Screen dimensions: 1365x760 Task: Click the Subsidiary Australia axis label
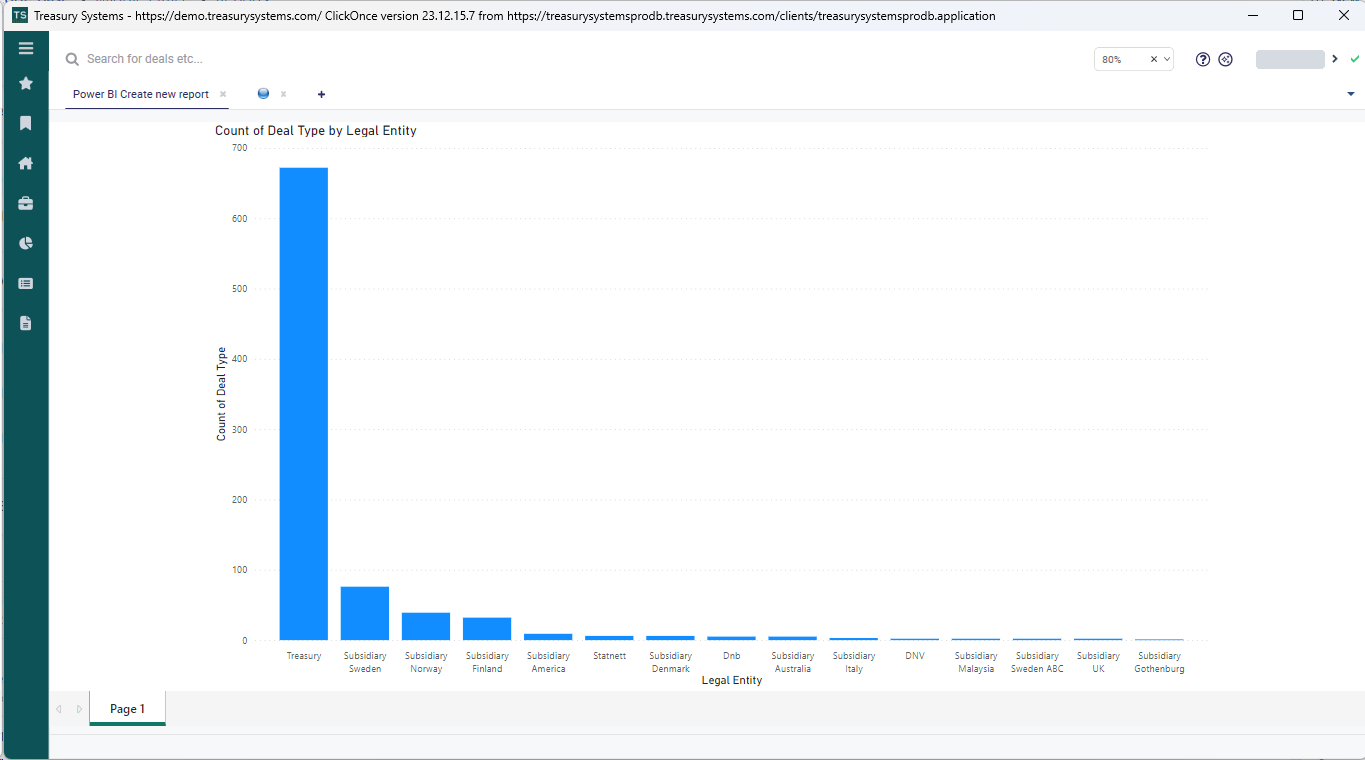792,662
